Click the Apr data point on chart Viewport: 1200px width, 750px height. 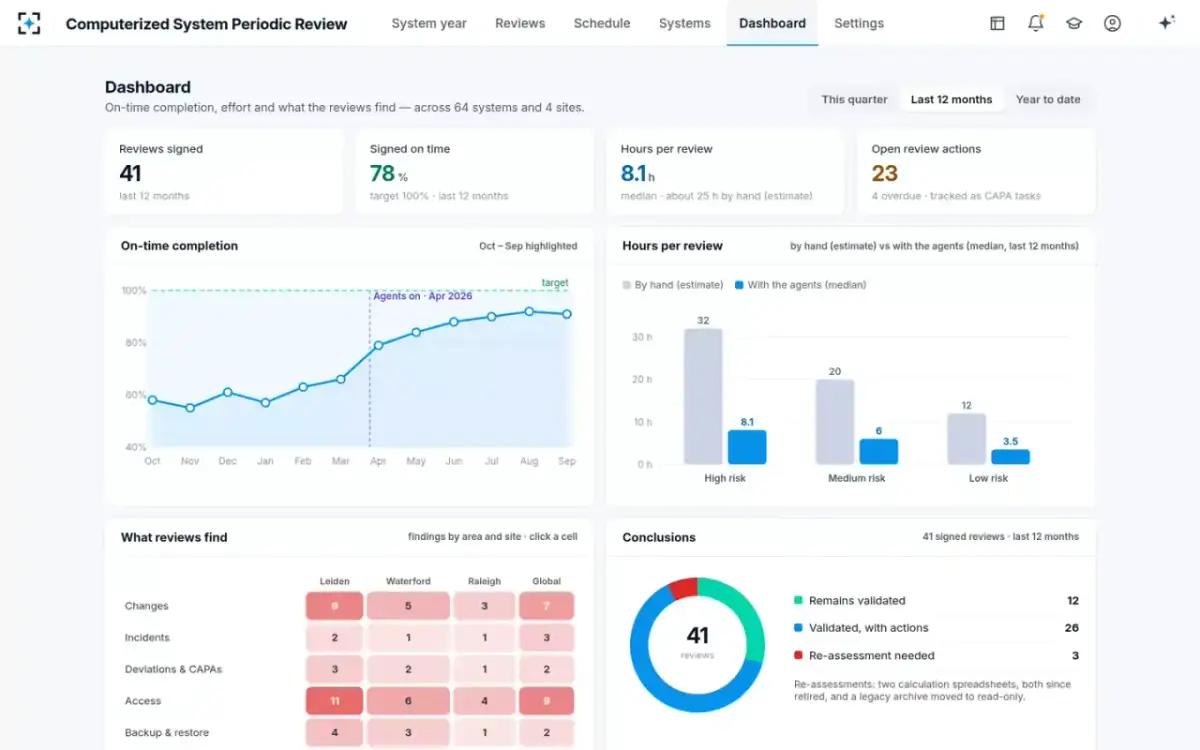(378, 346)
